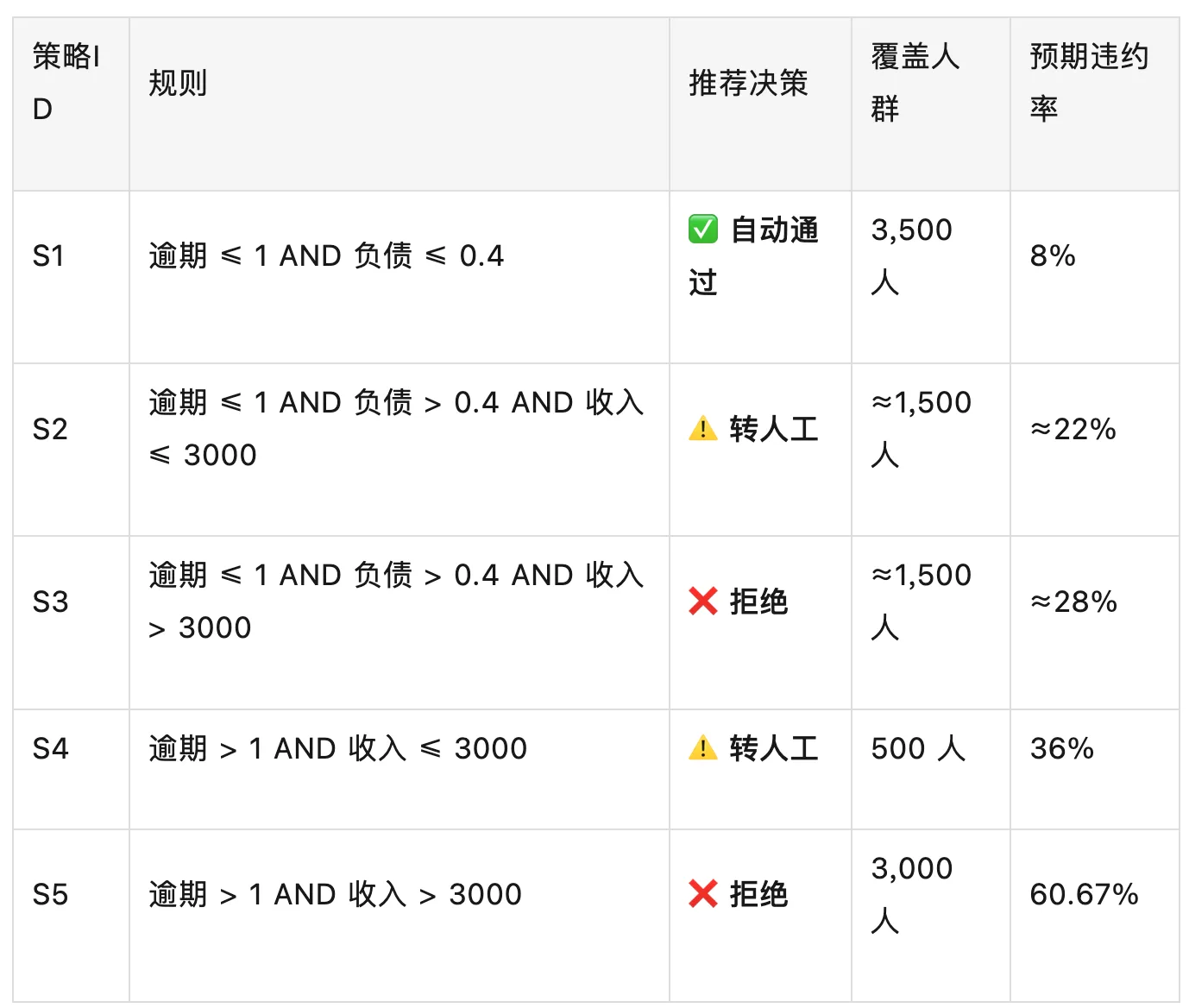Click the green checkmark icon in S1 row
The image size is (1189, 1008).
tap(703, 230)
